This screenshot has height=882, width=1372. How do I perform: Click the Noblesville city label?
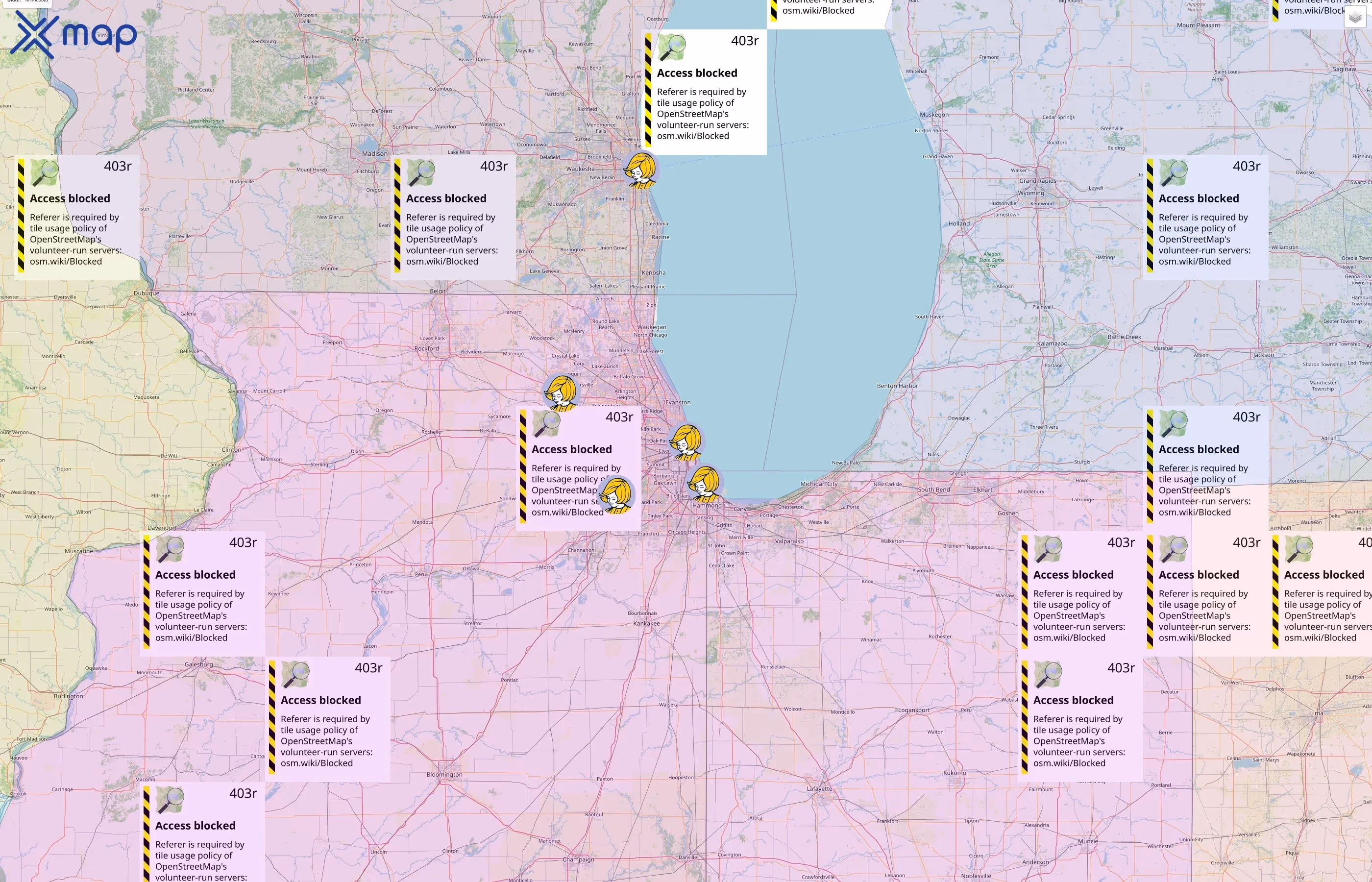(976, 876)
